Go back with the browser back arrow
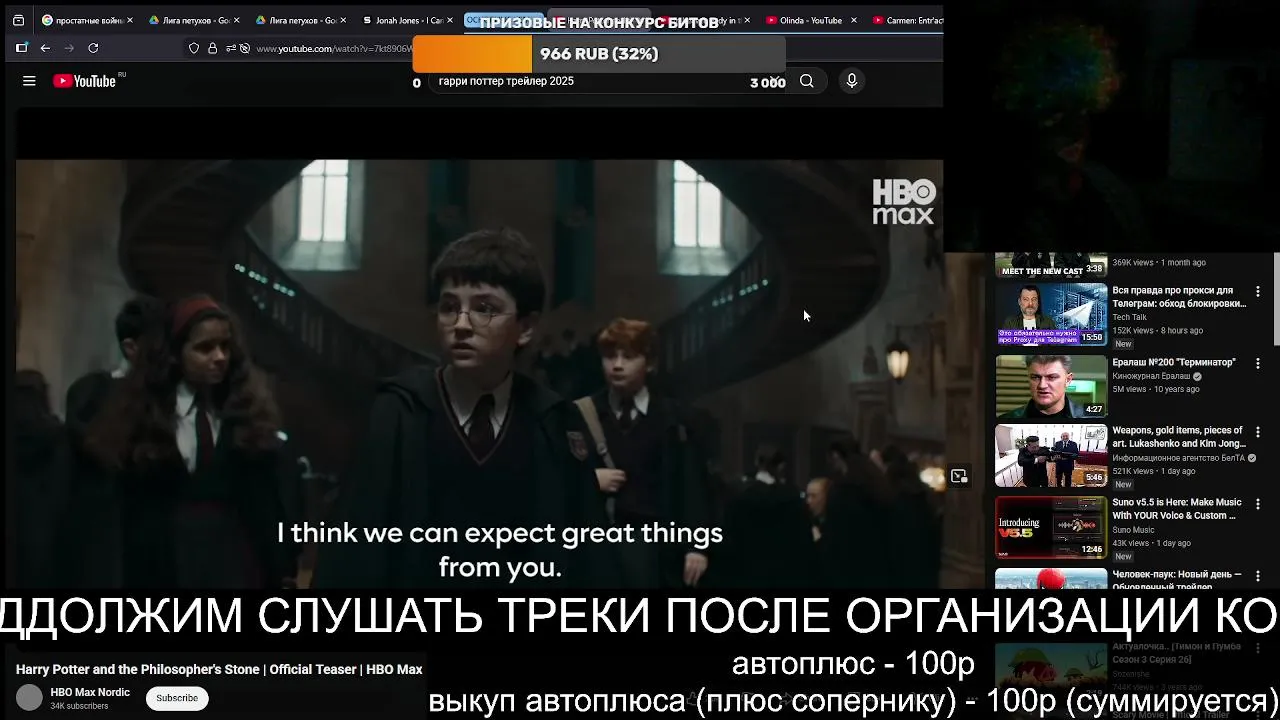 (x=45, y=48)
